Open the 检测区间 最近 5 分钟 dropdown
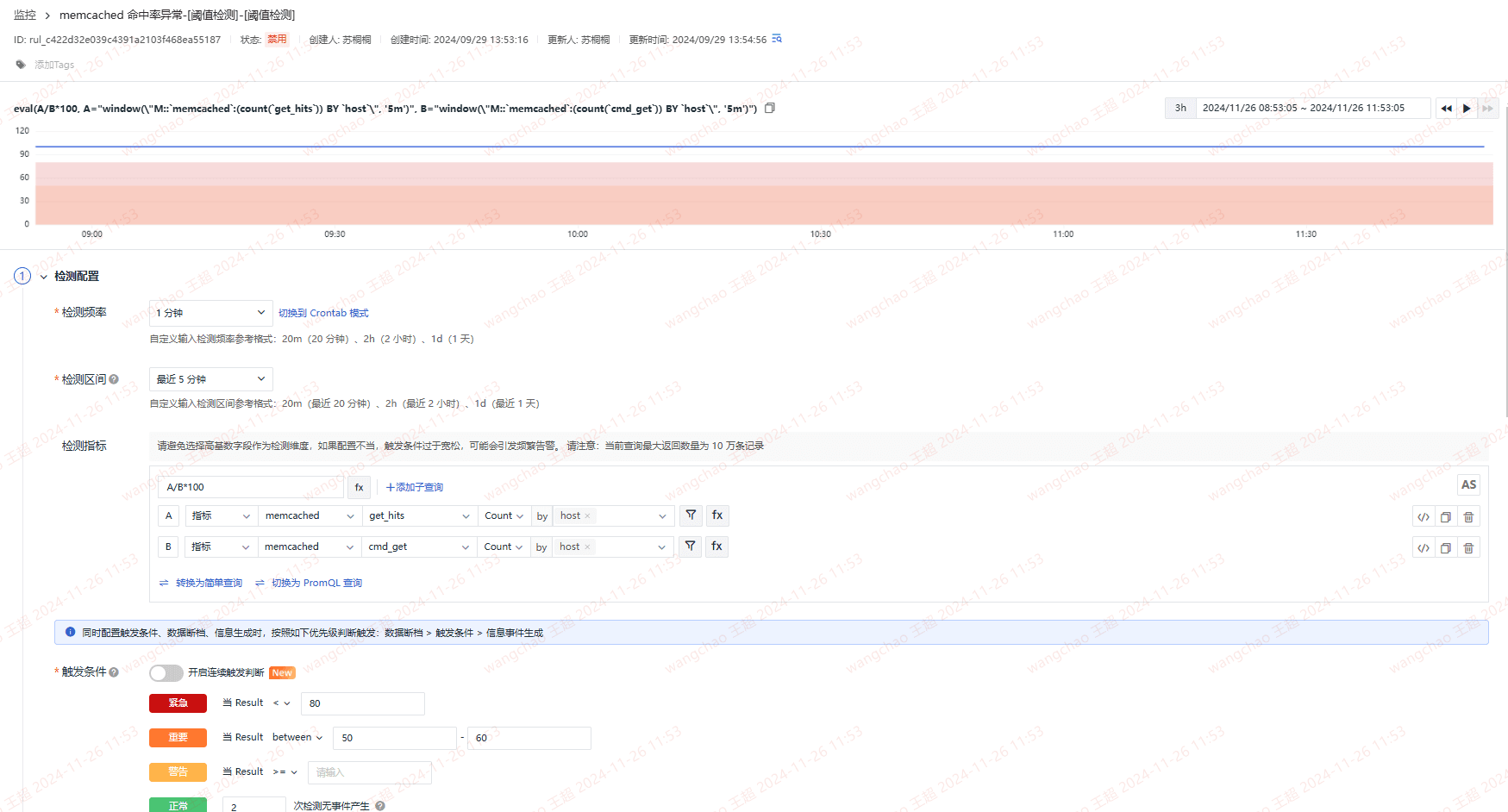Screen dimensions: 1508x812 (x=211, y=379)
